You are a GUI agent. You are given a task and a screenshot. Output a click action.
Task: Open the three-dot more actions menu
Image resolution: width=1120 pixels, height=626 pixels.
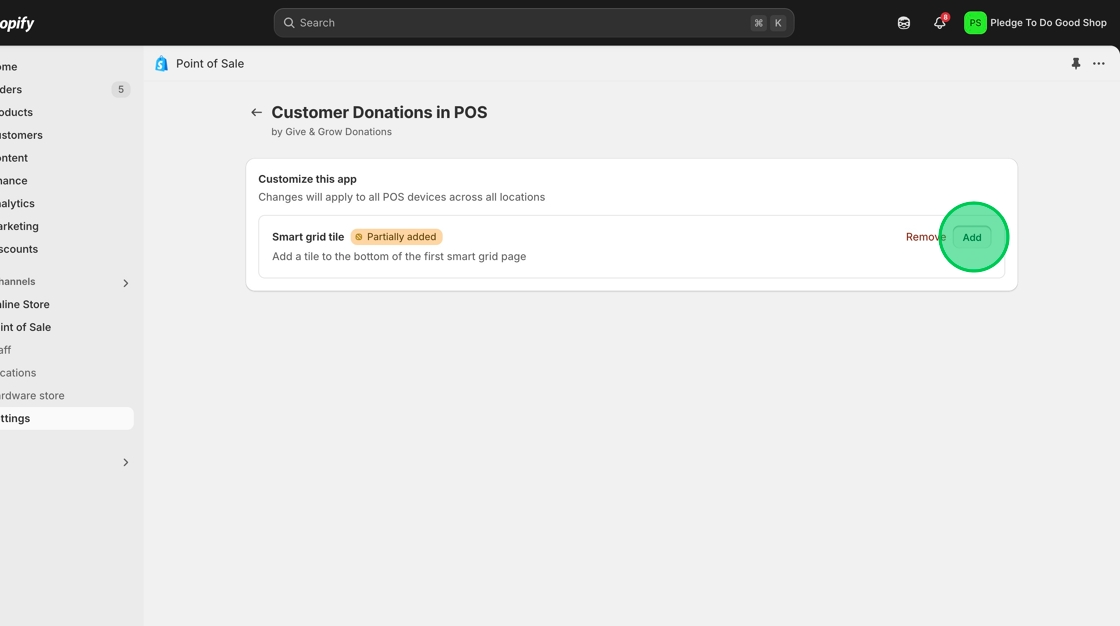[1099, 64]
